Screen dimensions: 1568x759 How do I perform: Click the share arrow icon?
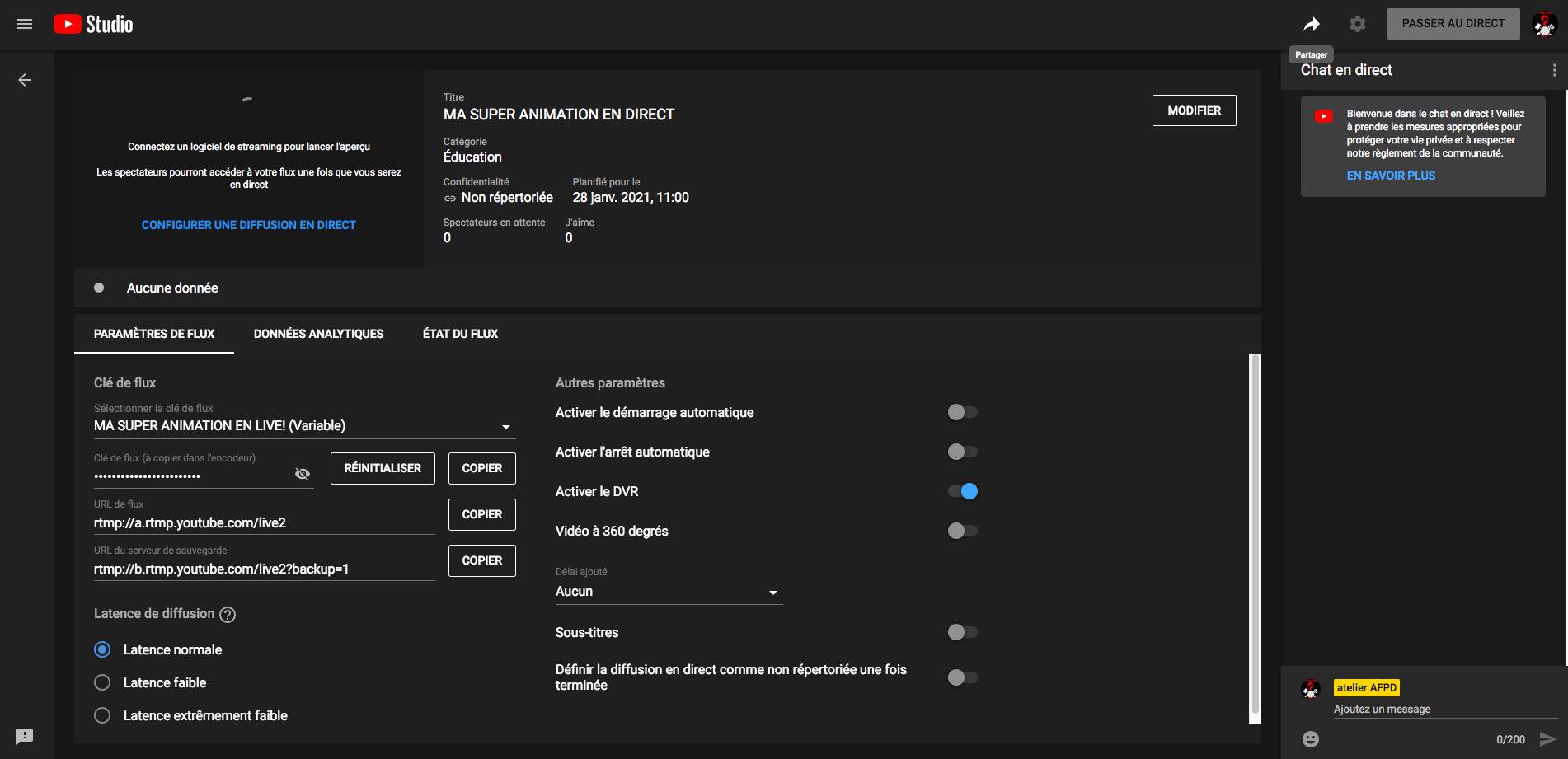coord(1311,24)
